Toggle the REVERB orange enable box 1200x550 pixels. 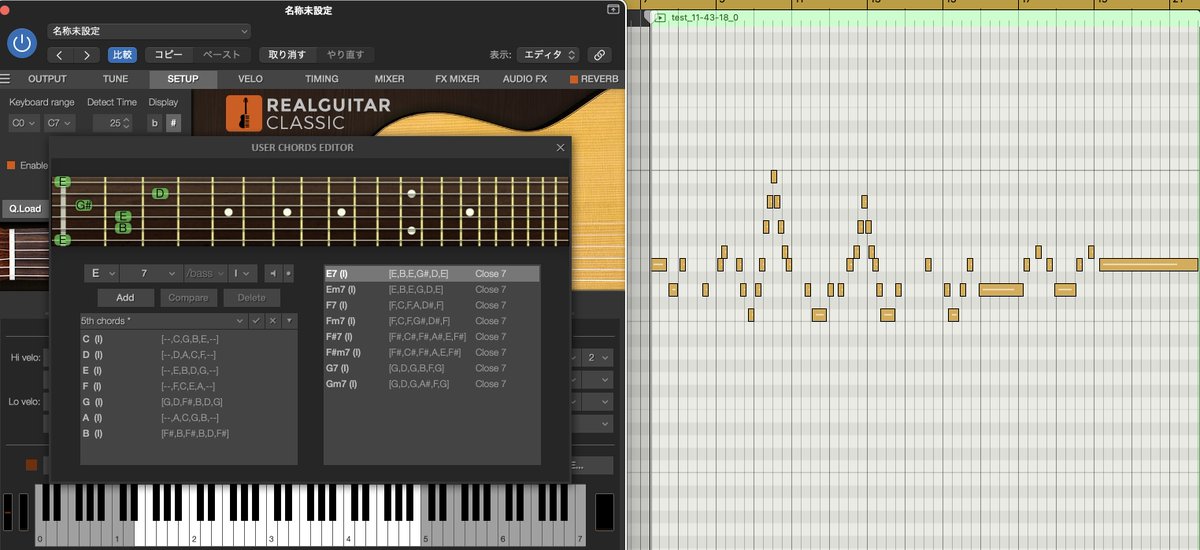574,79
